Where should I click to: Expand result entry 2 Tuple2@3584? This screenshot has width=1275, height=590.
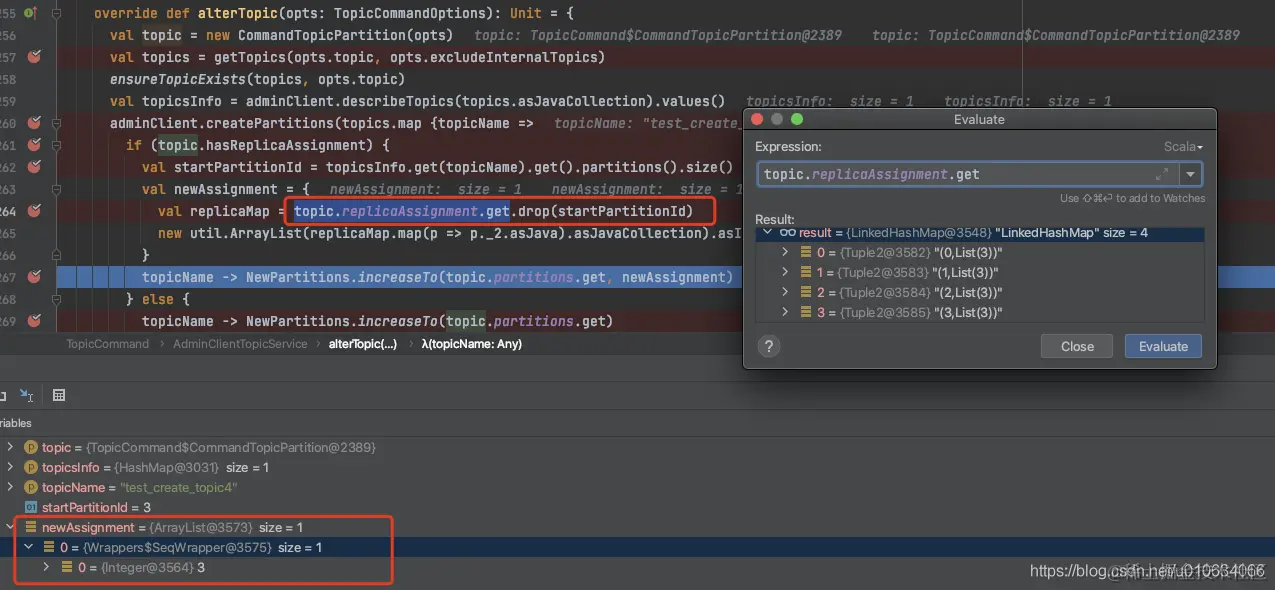pos(787,292)
